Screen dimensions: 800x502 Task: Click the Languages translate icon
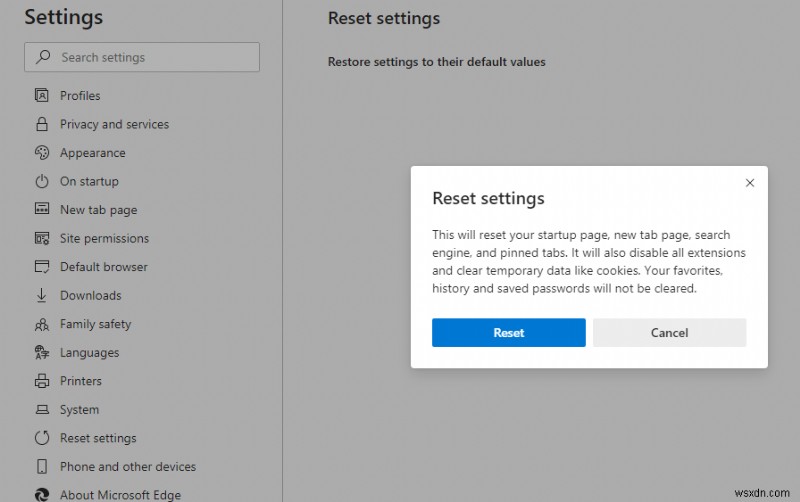pos(42,353)
